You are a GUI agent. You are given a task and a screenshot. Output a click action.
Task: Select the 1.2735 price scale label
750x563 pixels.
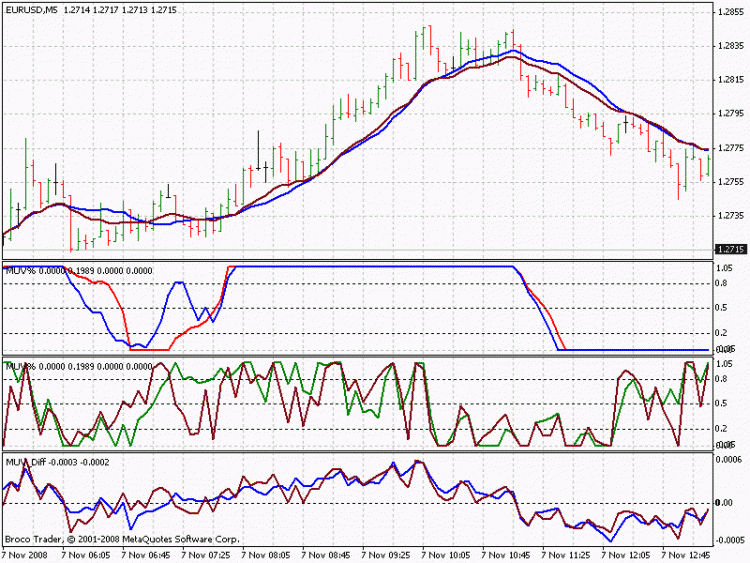coord(731,216)
